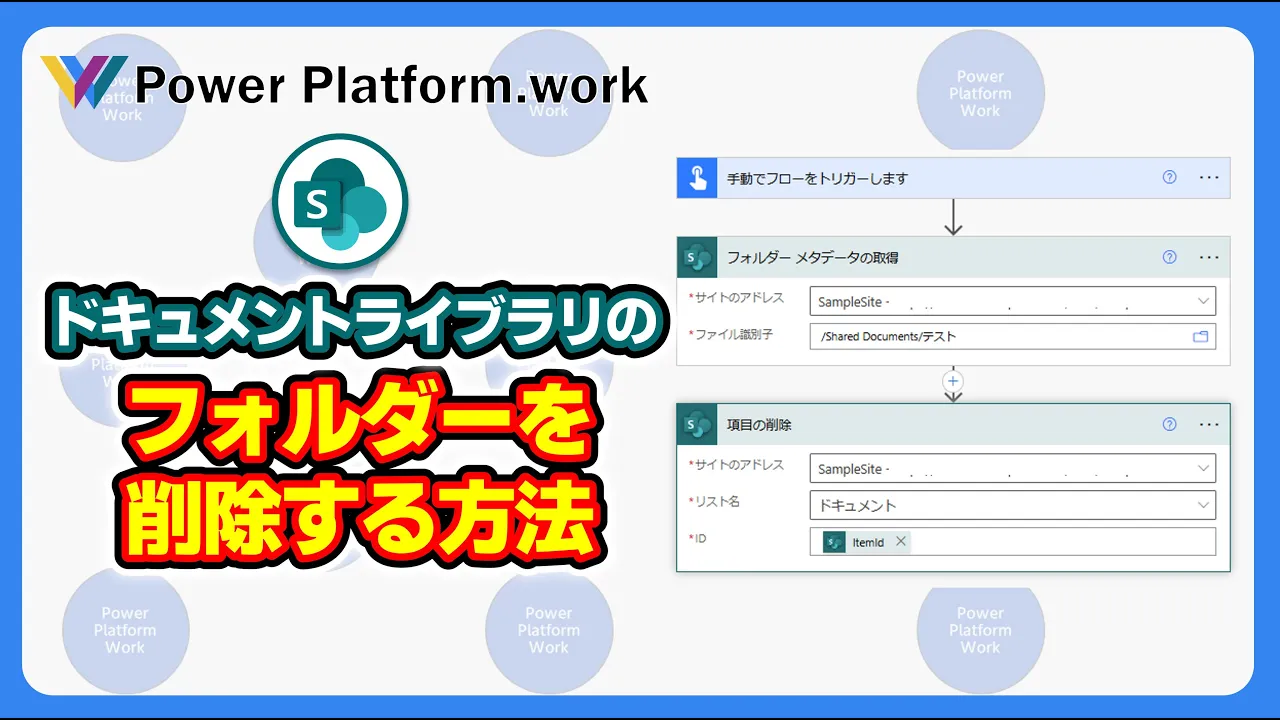Open ellipsis menu of 項目の削除 action
1280x720 pixels.
pyautogui.click(x=1209, y=424)
